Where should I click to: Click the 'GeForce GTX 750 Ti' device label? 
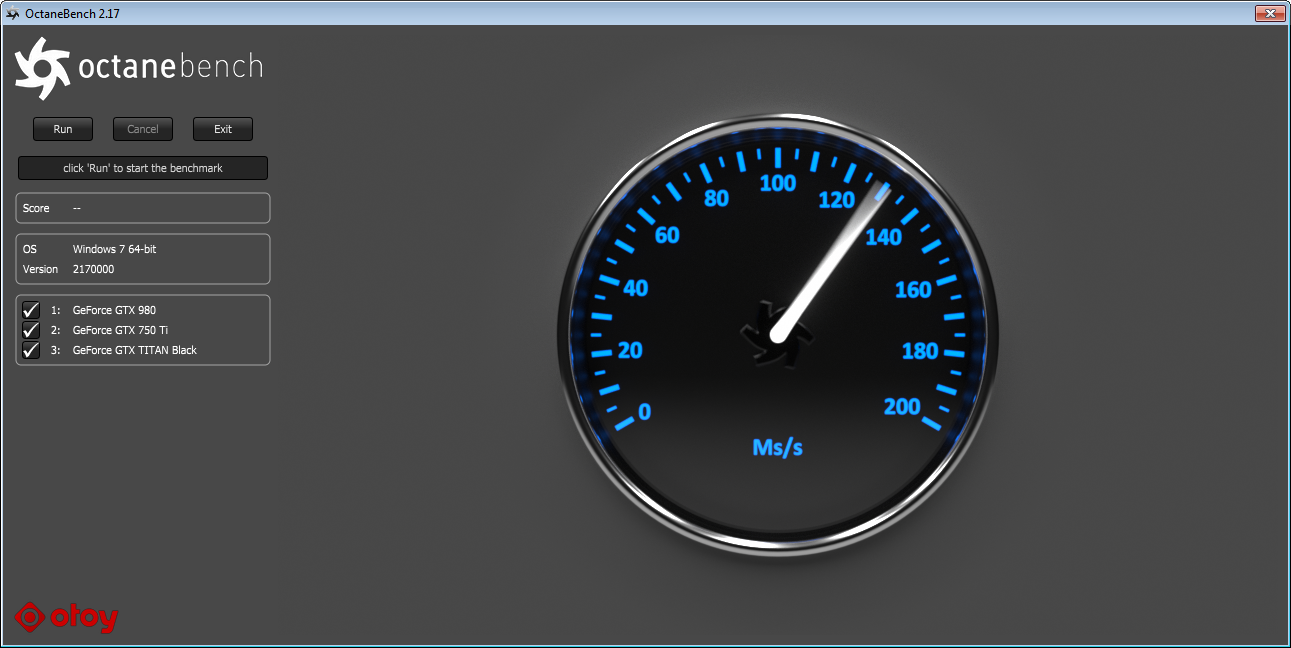tap(120, 330)
